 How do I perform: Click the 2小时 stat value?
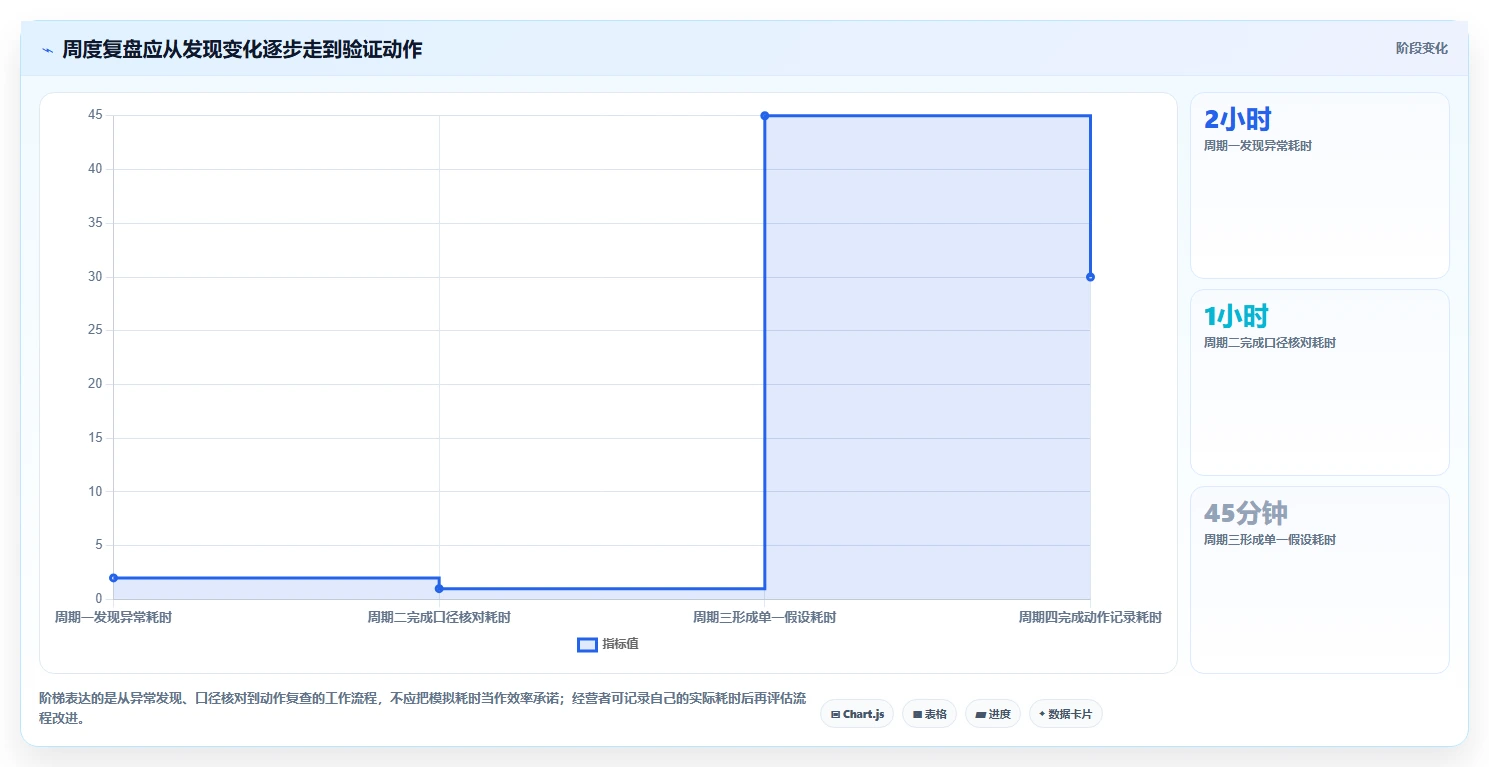point(1237,120)
